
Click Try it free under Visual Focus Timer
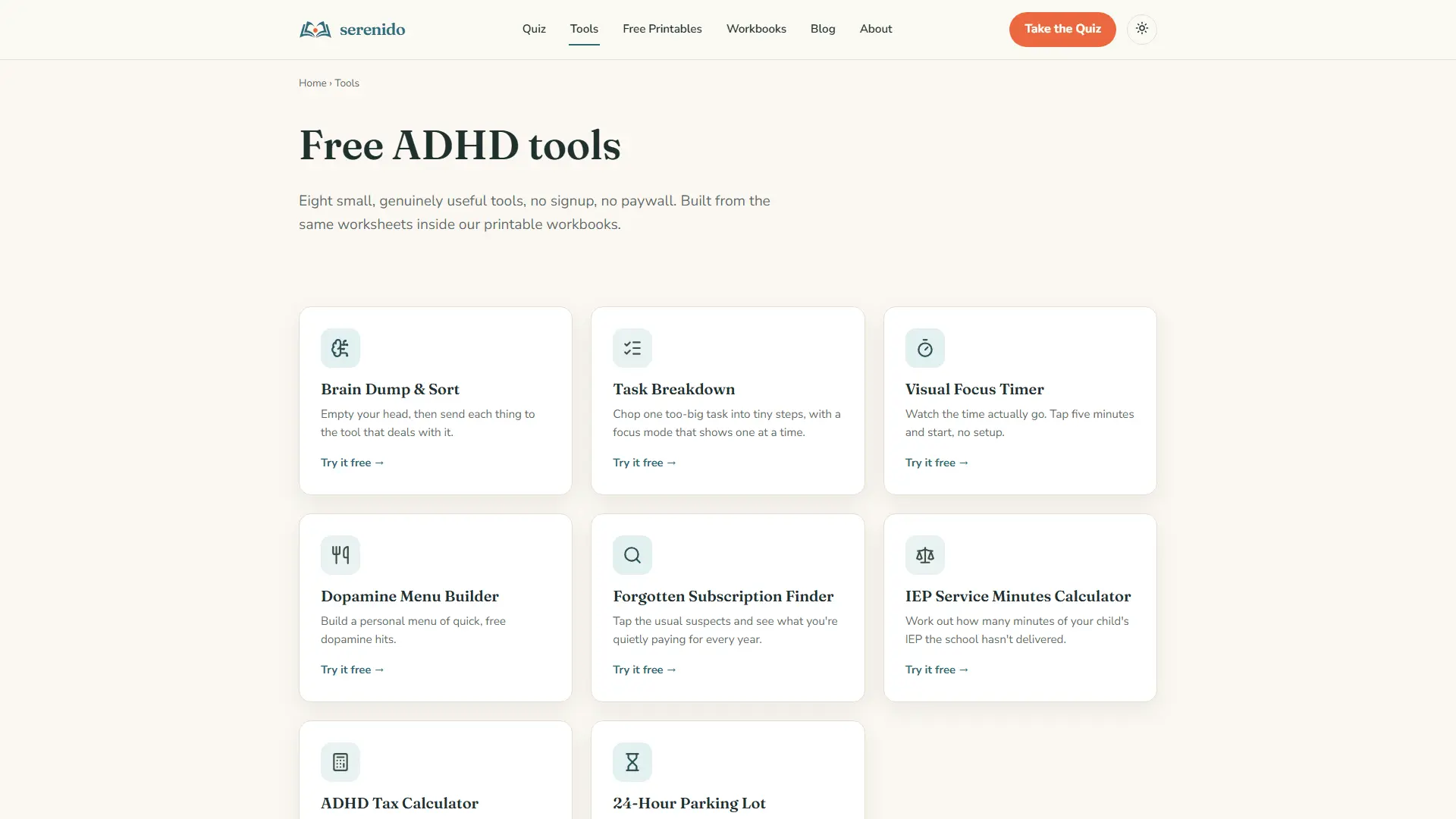pyautogui.click(x=937, y=463)
